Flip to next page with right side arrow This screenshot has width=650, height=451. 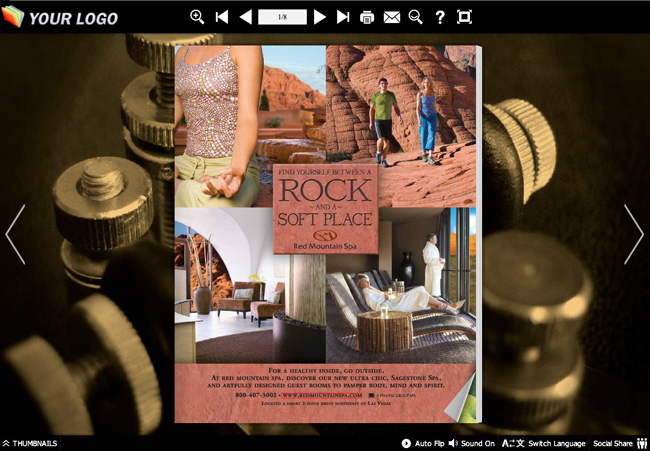coord(634,234)
